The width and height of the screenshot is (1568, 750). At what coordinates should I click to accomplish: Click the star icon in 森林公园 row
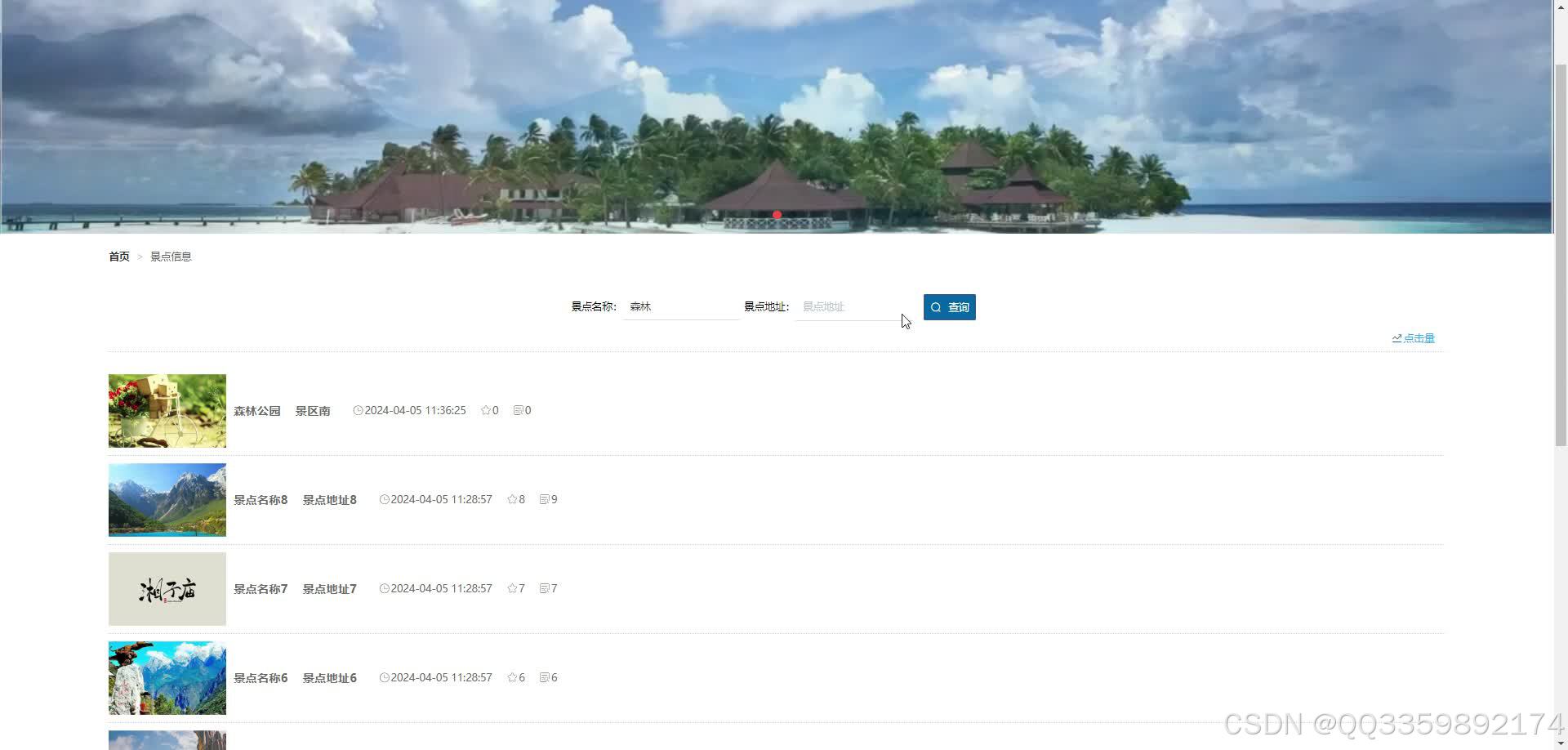(x=486, y=410)
